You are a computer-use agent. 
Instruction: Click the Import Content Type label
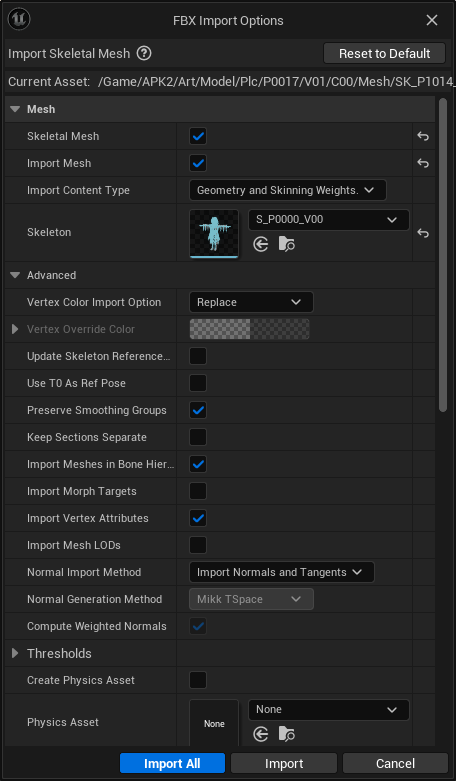tap(78, 190)
